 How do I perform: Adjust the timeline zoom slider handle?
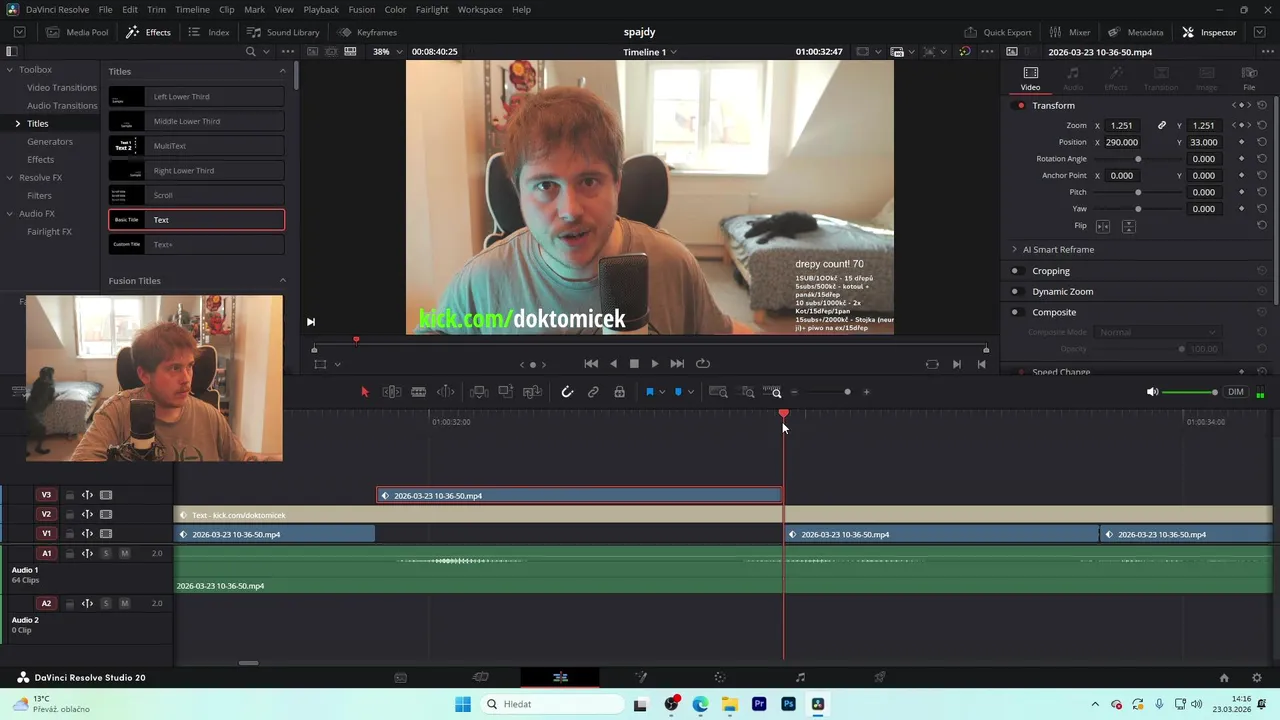pyautogui.click(x=847, y=392)
